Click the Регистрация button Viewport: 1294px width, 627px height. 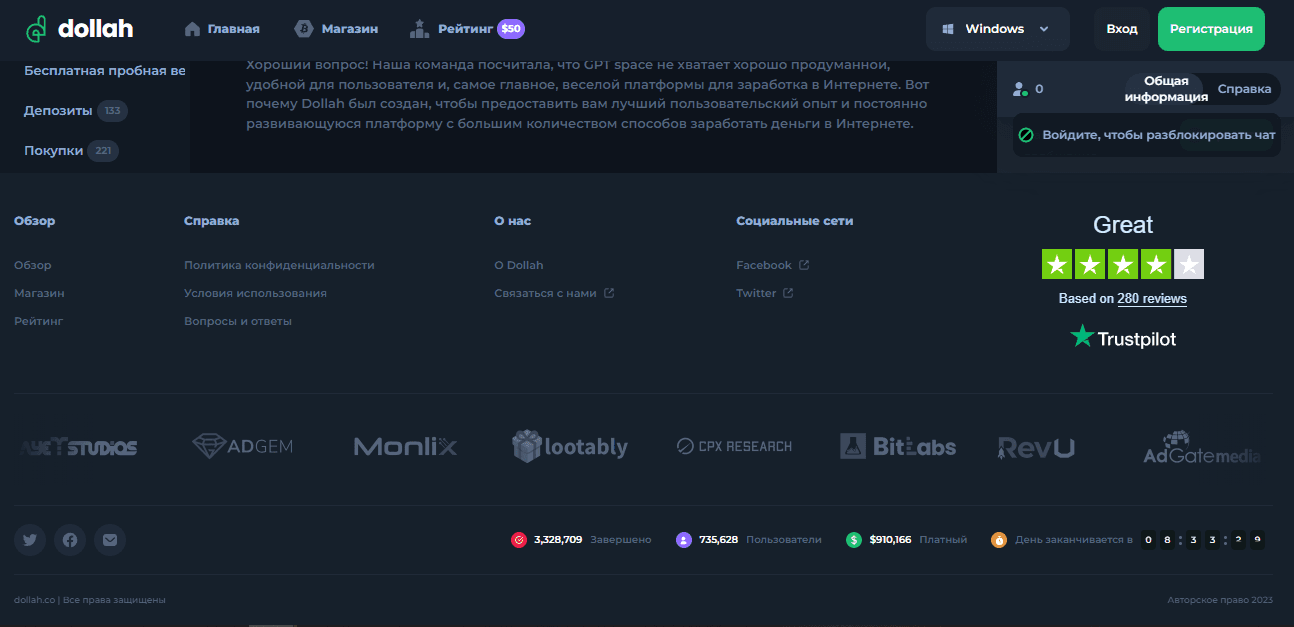point(1211,29)
